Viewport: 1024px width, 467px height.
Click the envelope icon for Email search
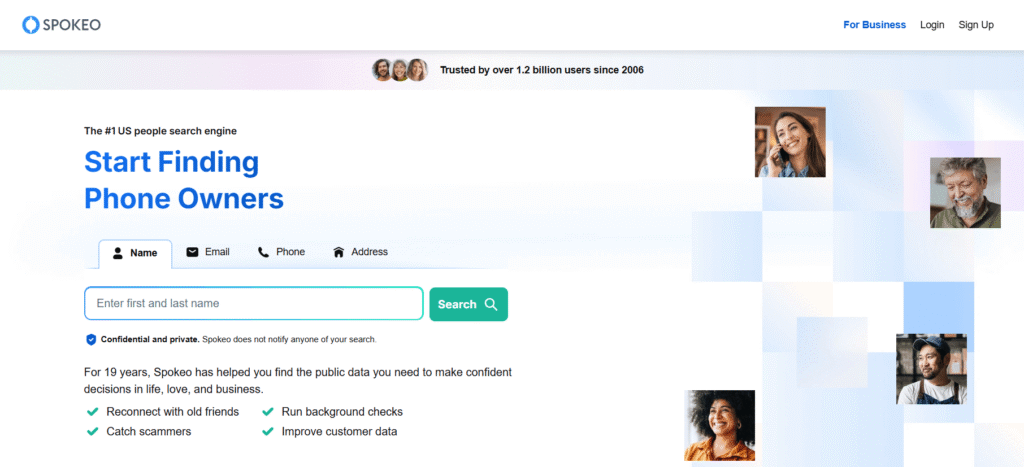(x=192, y=252)
